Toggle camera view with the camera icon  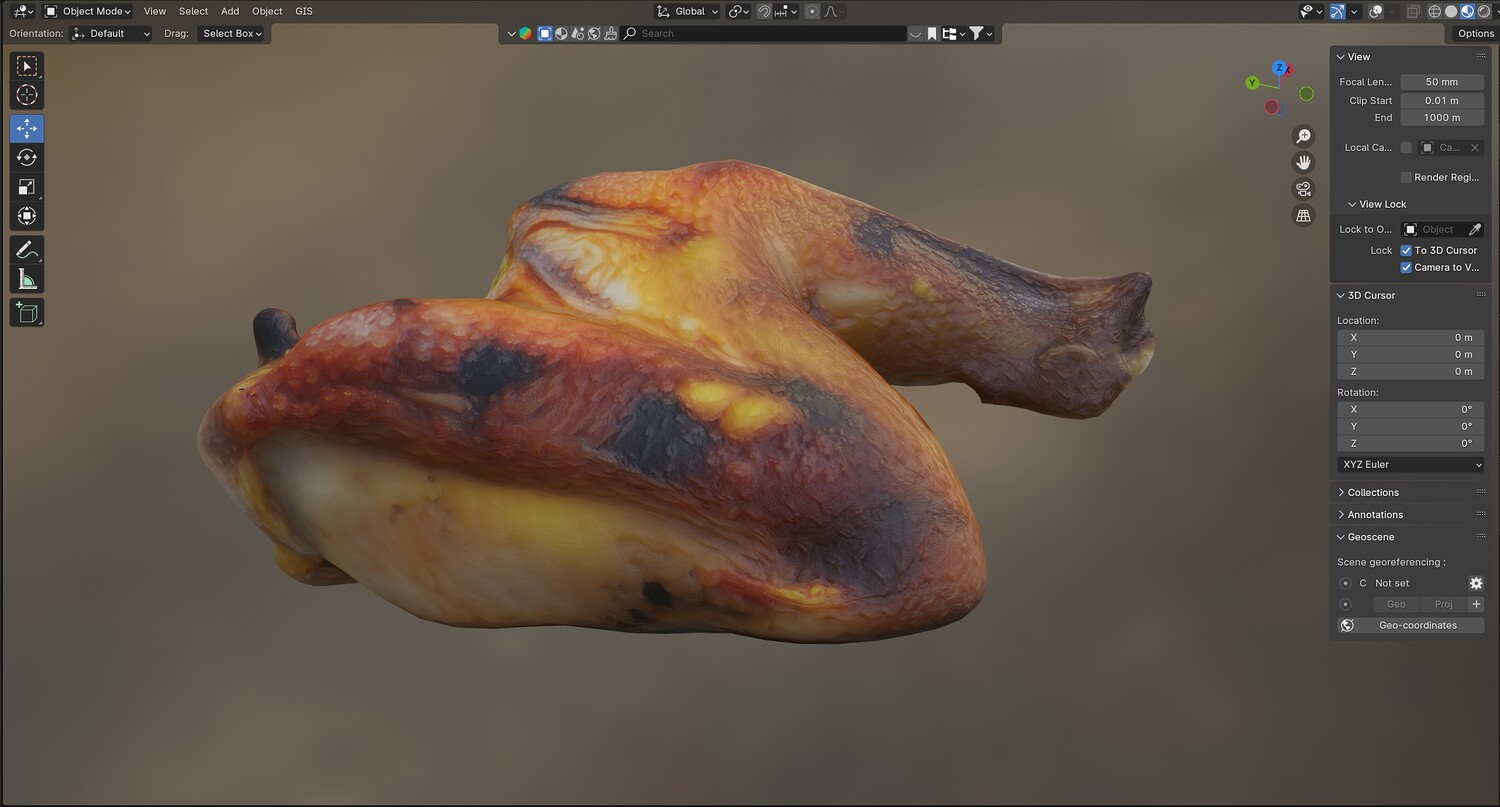1303,189
